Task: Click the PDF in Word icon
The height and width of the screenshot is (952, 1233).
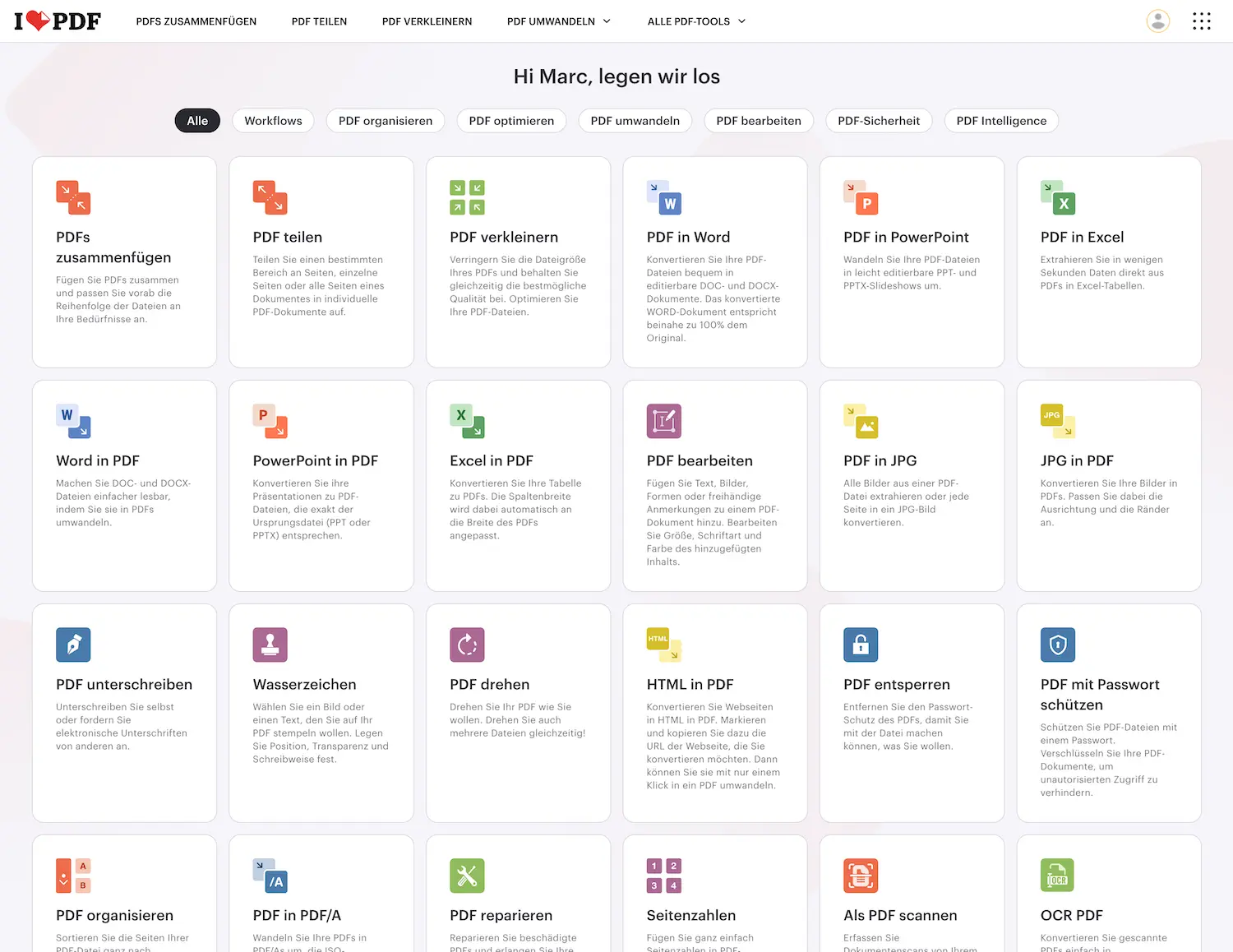Action: [664, 197]
